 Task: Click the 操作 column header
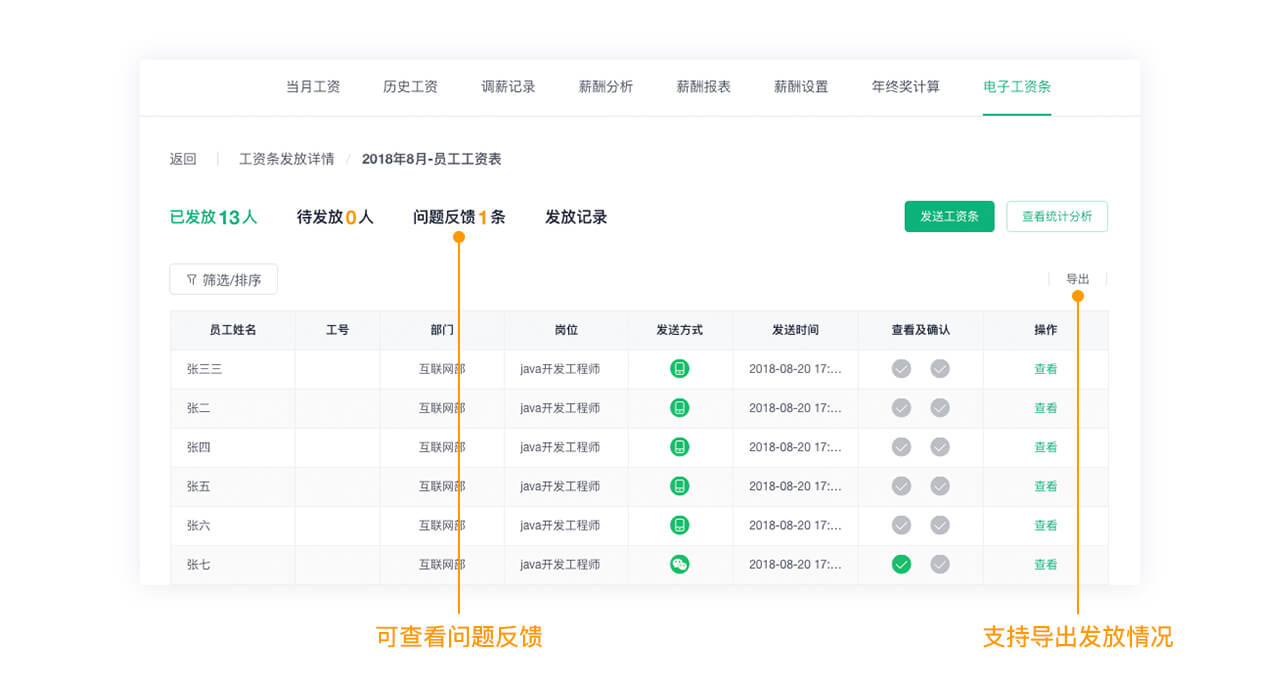[1046, 330]
